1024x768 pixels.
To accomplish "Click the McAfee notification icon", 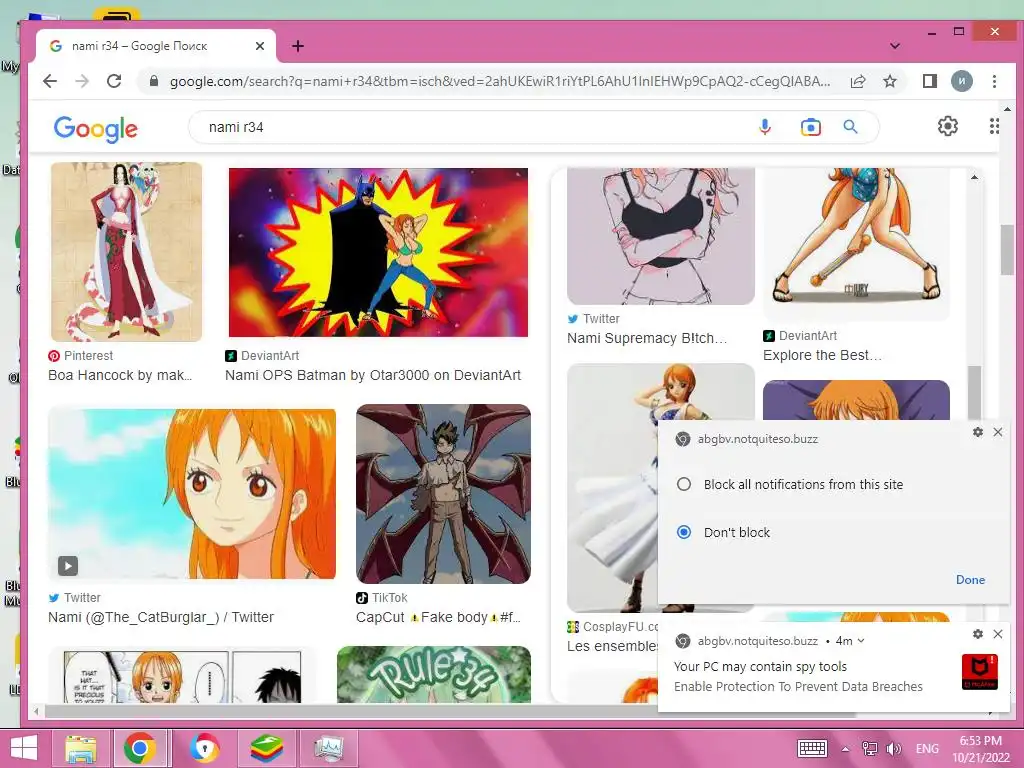I will [979, 671].
